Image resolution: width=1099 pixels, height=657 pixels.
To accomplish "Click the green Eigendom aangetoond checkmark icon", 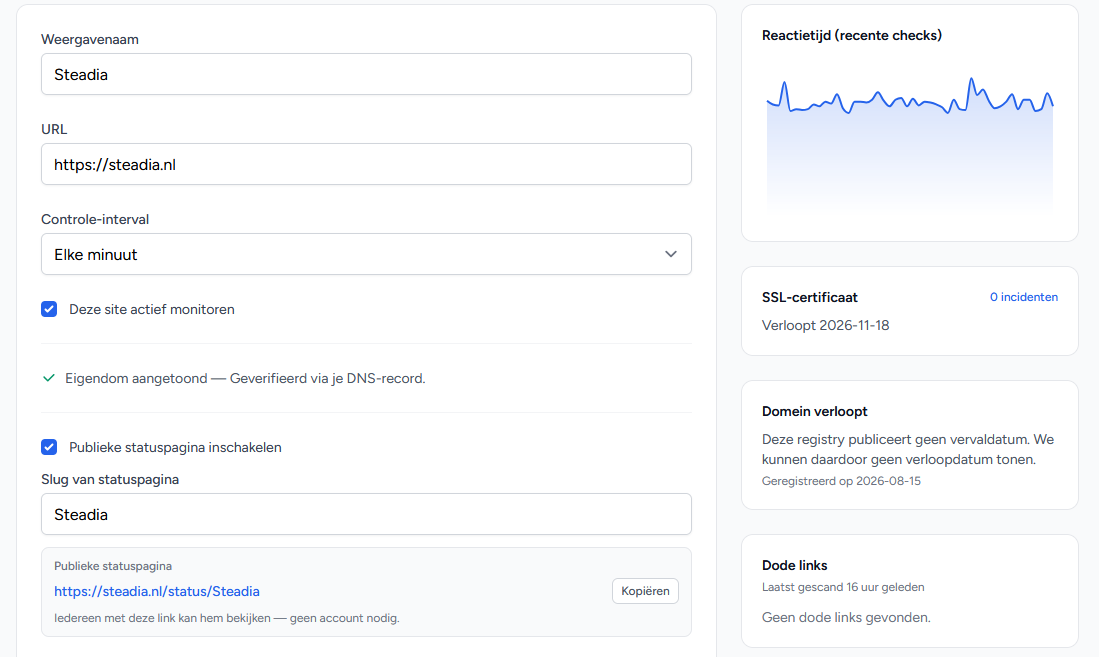I will tap(49, 379).
